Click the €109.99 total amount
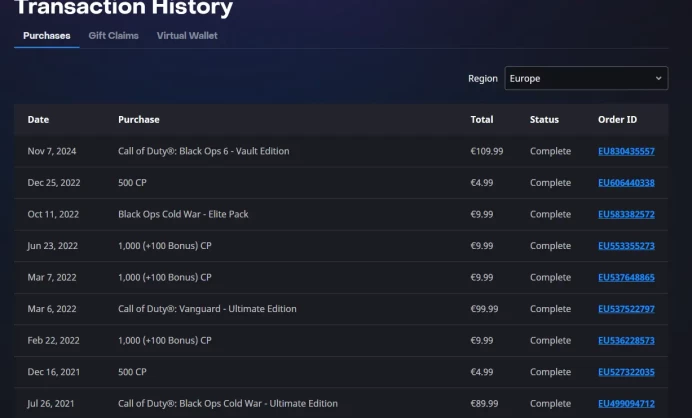 point(487,151)
